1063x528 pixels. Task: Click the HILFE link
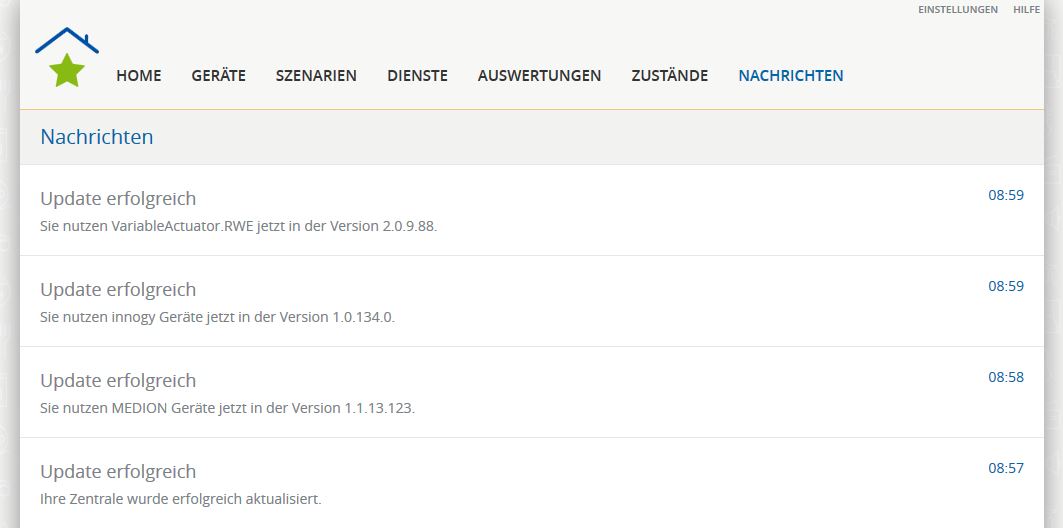coord(1026,10)
